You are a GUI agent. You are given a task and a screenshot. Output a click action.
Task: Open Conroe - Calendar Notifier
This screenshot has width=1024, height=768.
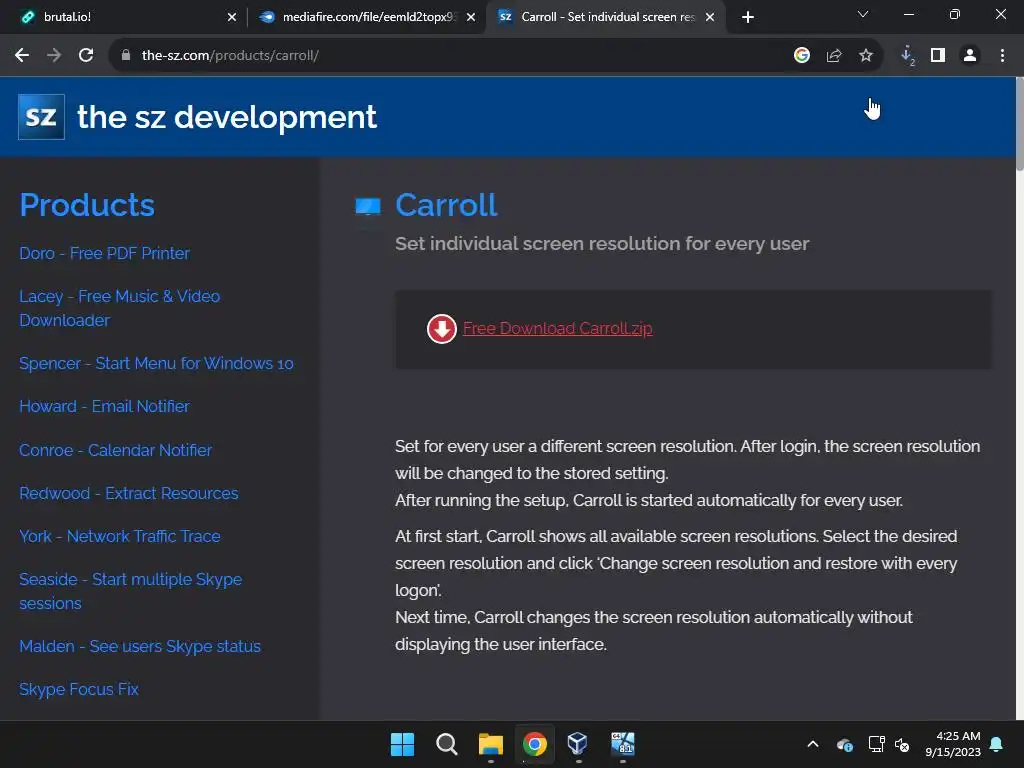[x=116, y=450]
